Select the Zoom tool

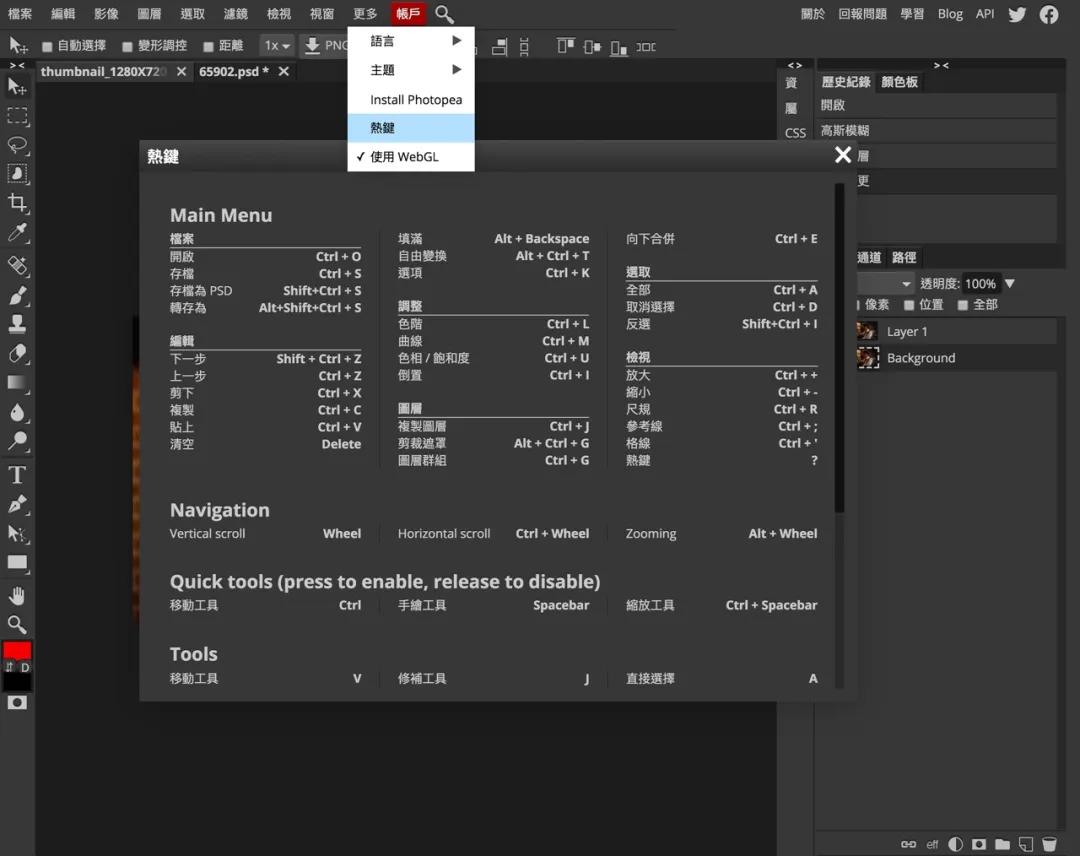point(16,624)
